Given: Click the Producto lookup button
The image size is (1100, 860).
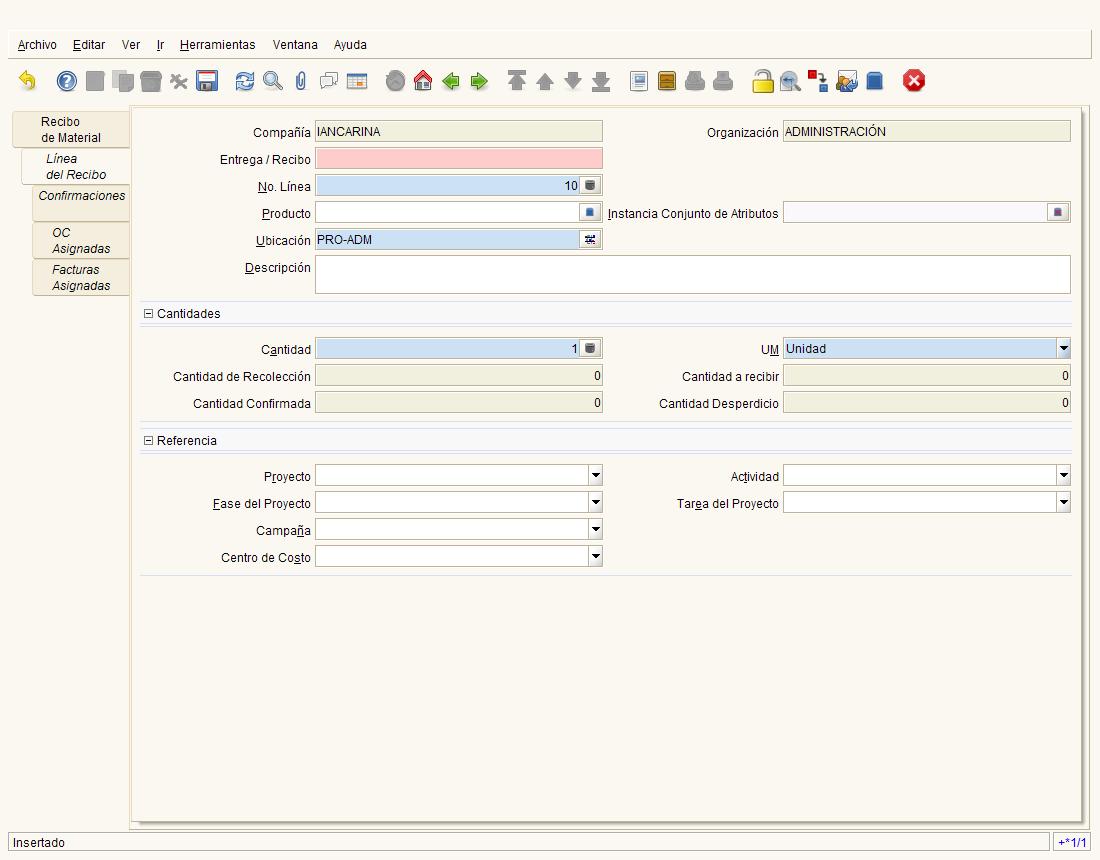Looking at the screenshot, I should click(590, 213).
